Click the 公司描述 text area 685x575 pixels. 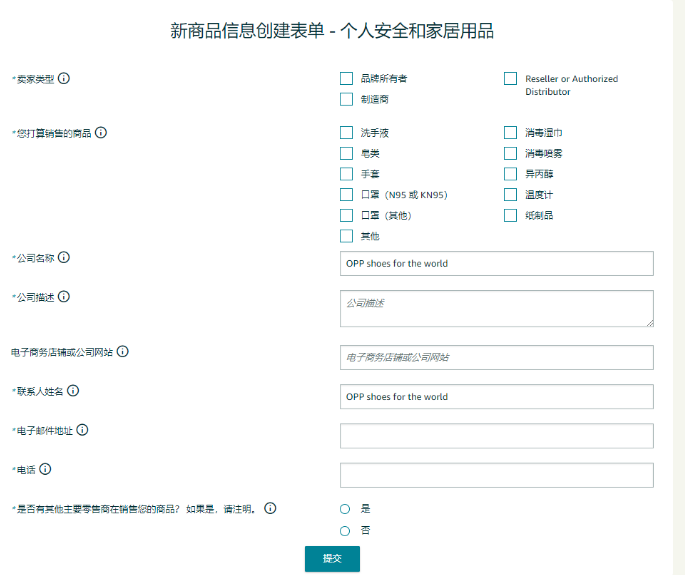click(497, 308)
